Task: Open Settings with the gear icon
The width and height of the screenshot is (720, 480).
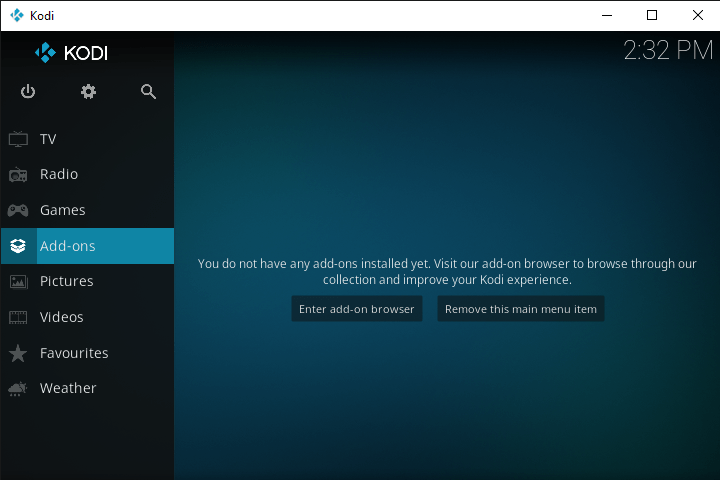Action: tap(88, 91)
